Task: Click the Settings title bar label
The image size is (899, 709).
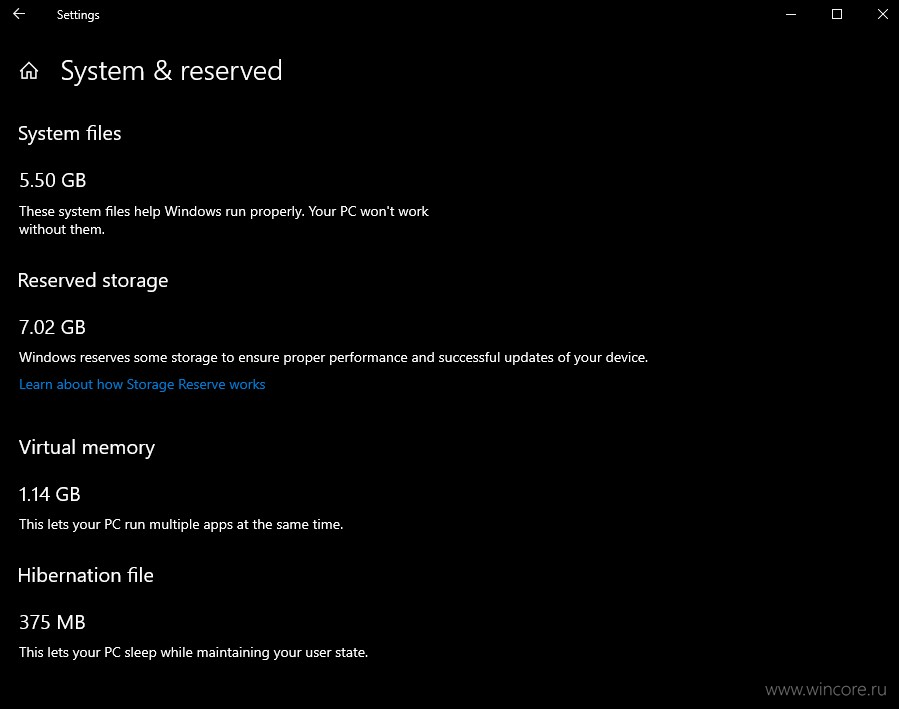Action: coord(78,15)
